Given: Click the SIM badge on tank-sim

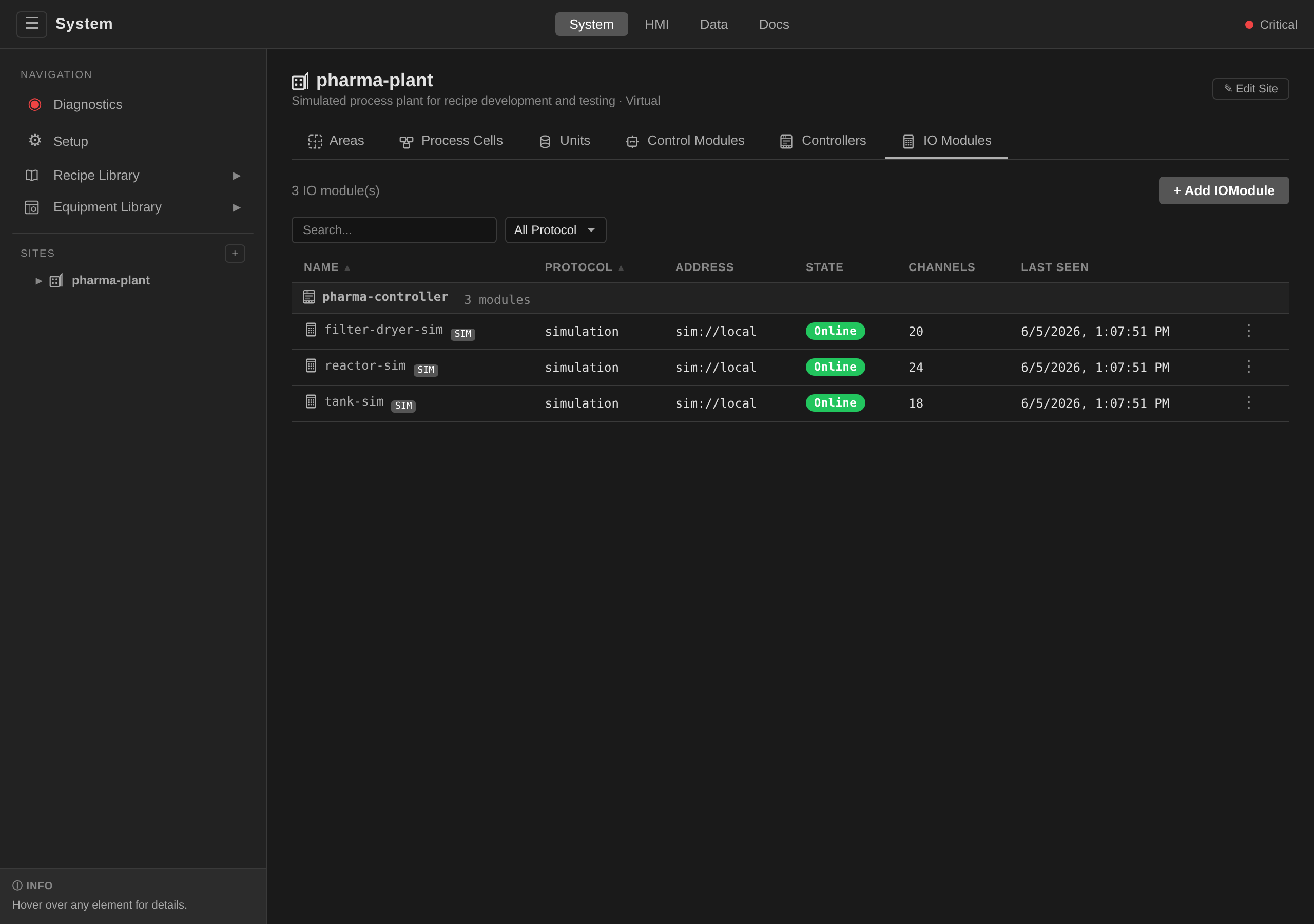Looking at the screenshot, I should 403,406.
